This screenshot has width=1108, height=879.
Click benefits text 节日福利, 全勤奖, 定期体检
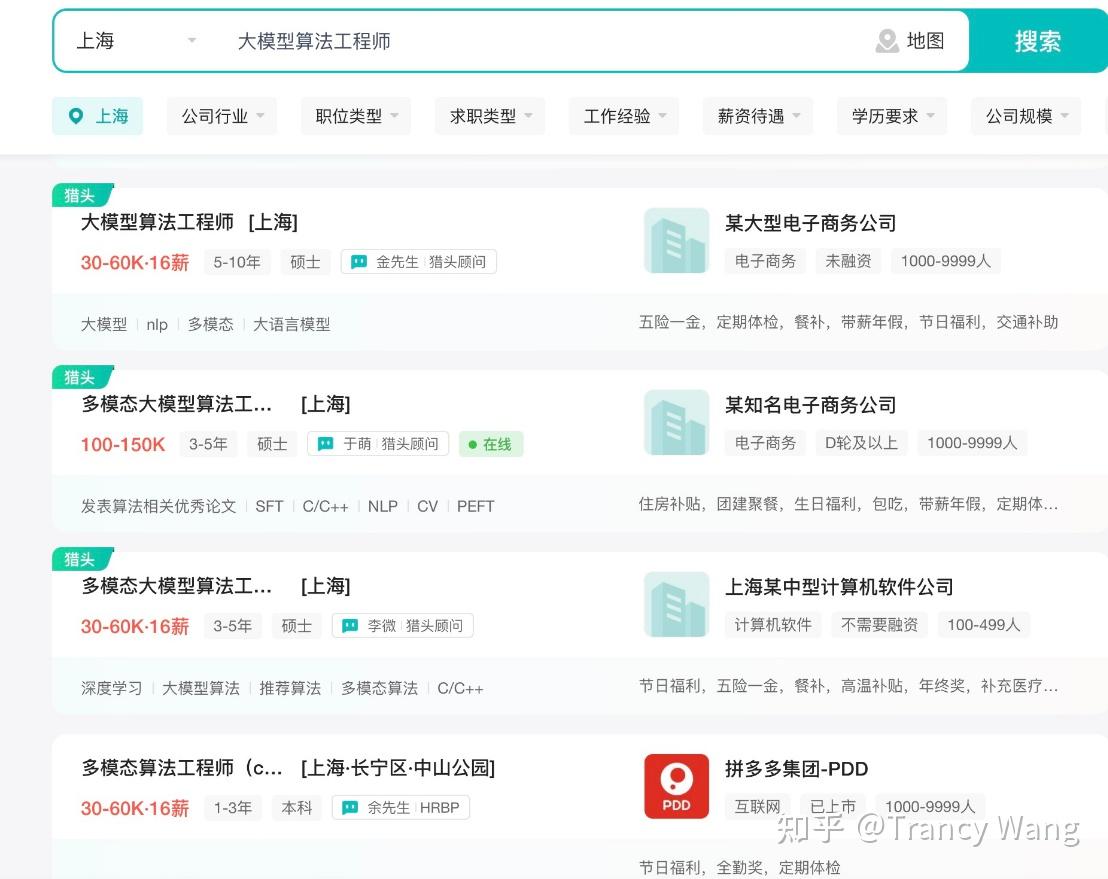(739, 867)
